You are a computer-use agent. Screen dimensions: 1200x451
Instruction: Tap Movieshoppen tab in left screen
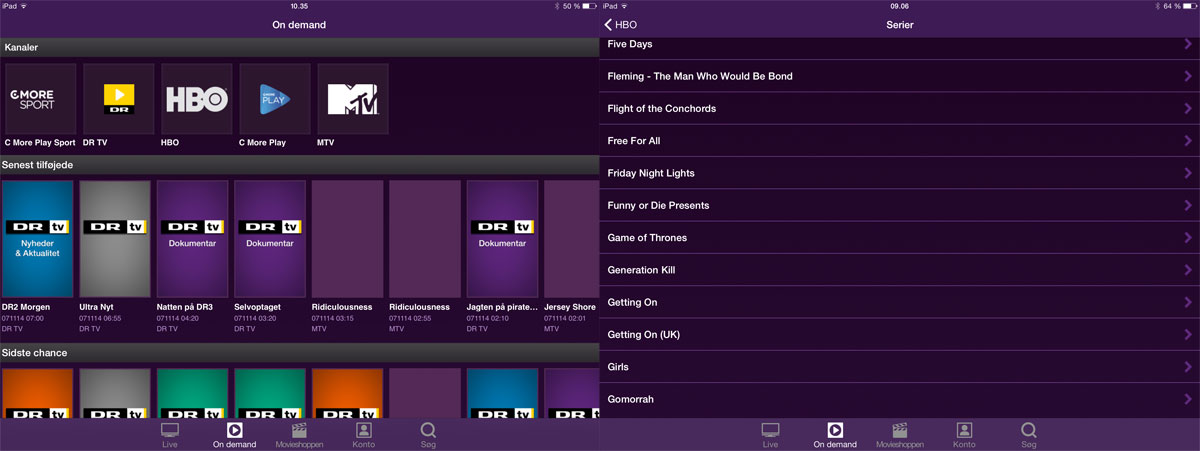pyautogui.click(x=299, y=435)
